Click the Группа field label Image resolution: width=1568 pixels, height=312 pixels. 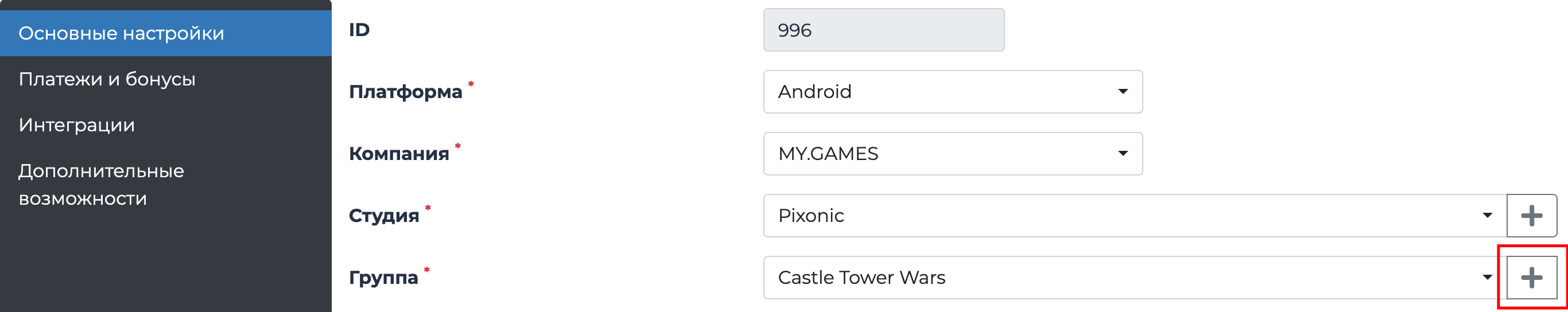click(383, 278)
